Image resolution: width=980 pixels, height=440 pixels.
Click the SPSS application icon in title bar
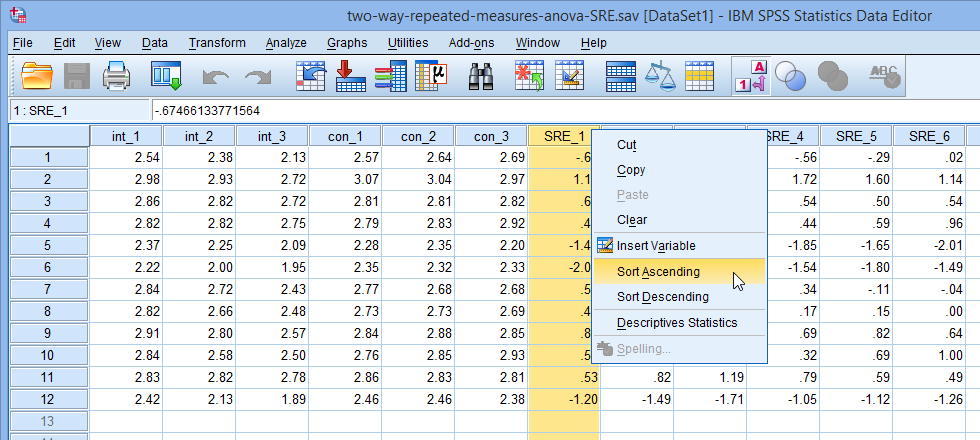point(18,16)
